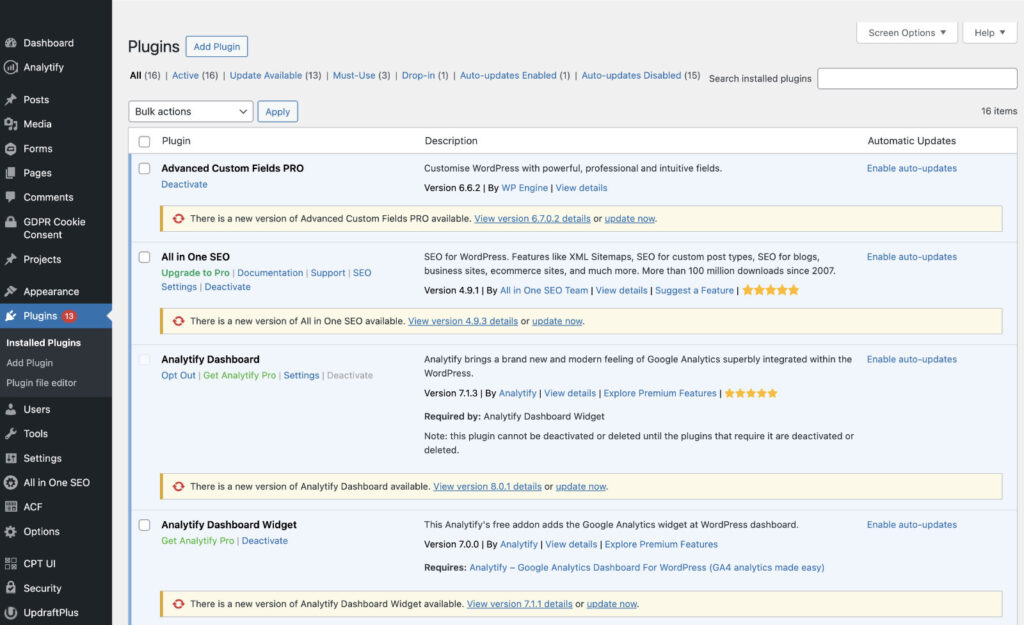Click the CPT UI icon in sidebar
Screen dimensions: 1024x625
10,564
